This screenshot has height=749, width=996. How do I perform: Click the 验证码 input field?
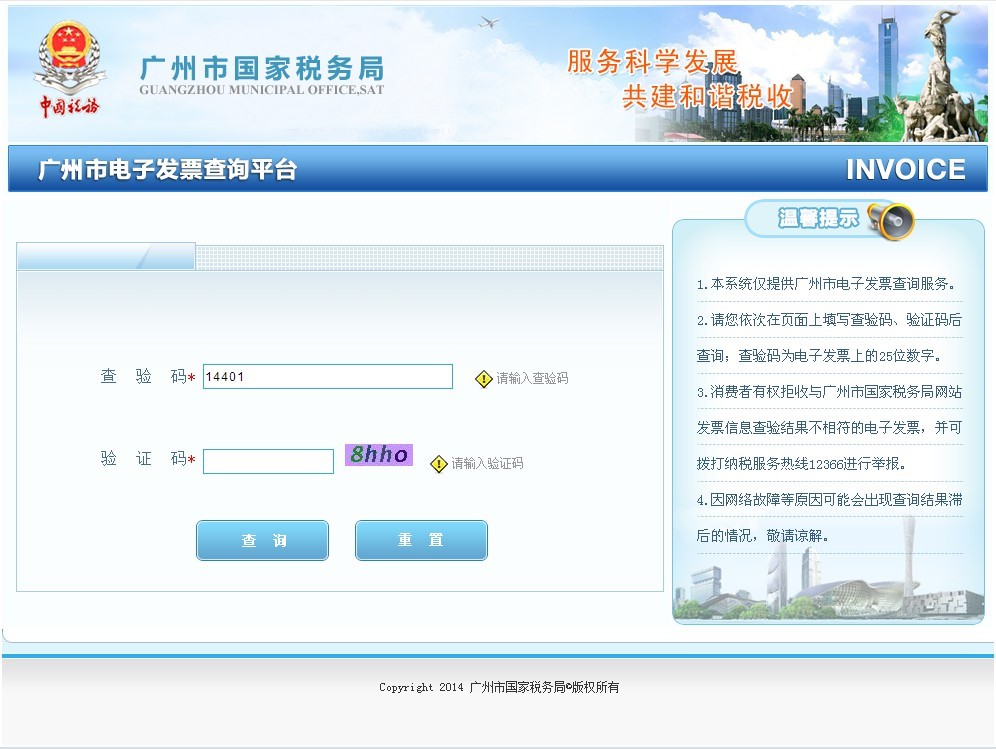pos(268,461)
